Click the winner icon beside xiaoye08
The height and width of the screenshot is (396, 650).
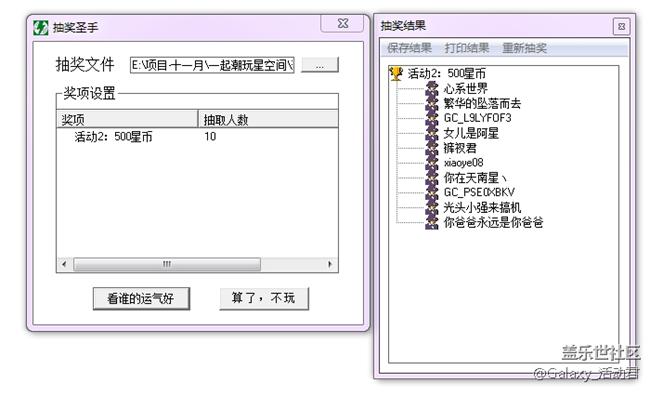432,163
